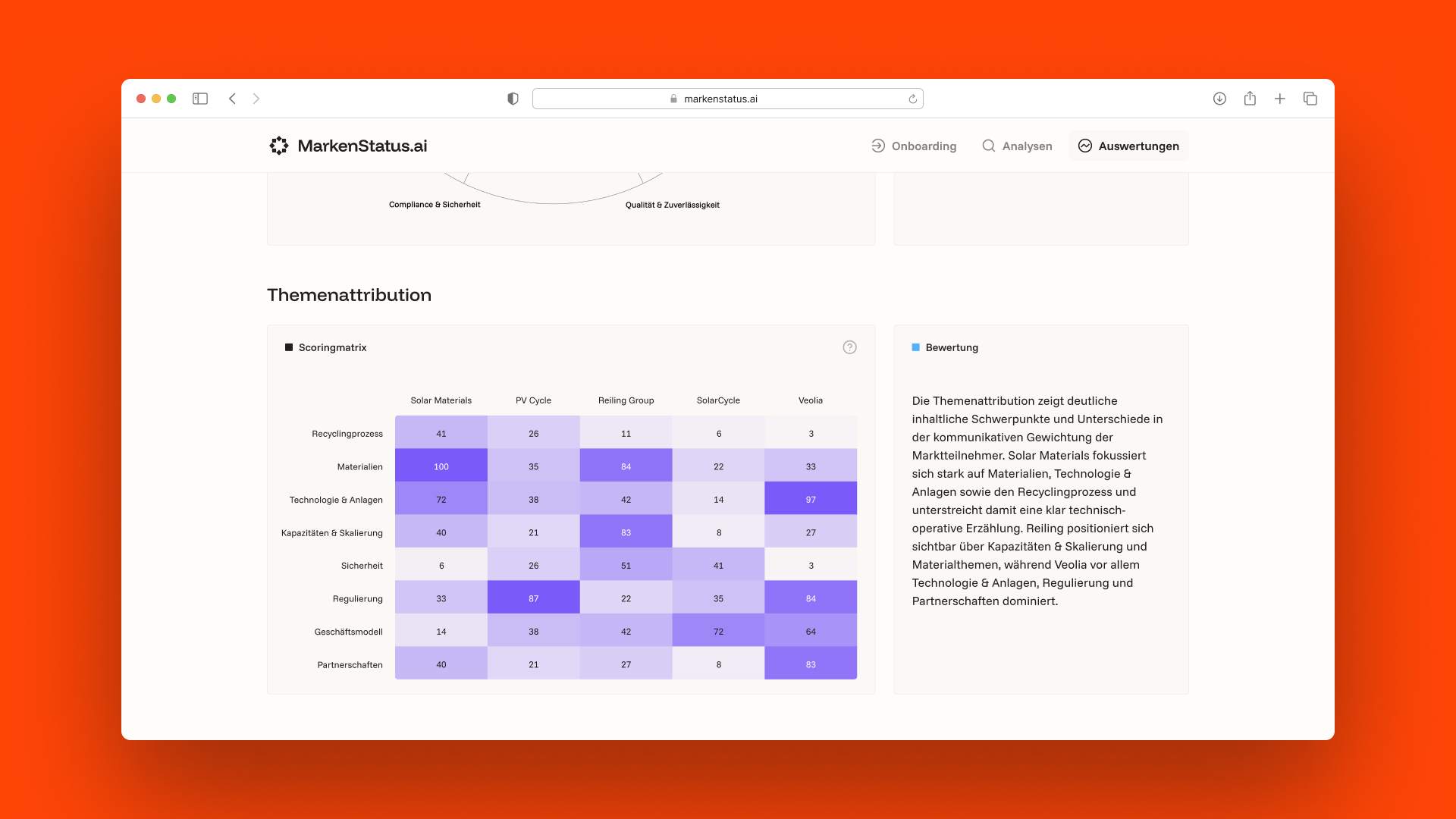Click the Solar Materials Geschäftsmodell cell 14
1456x819 pixels.
(441, 631)
